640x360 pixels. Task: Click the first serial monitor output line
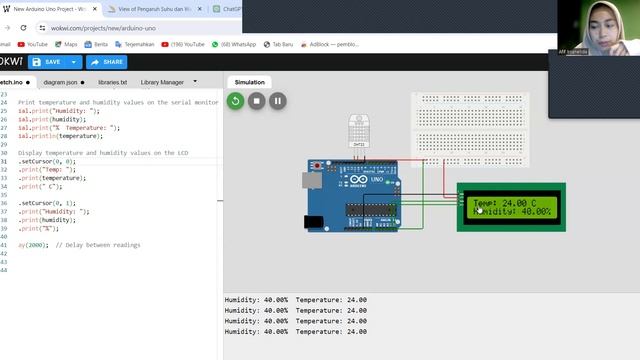coord(296,300)
